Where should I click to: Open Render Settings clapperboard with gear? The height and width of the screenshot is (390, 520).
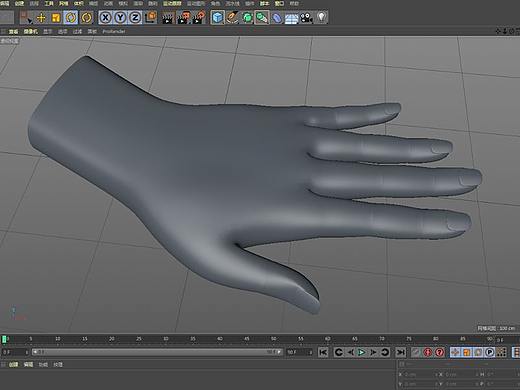pos(199,17)
